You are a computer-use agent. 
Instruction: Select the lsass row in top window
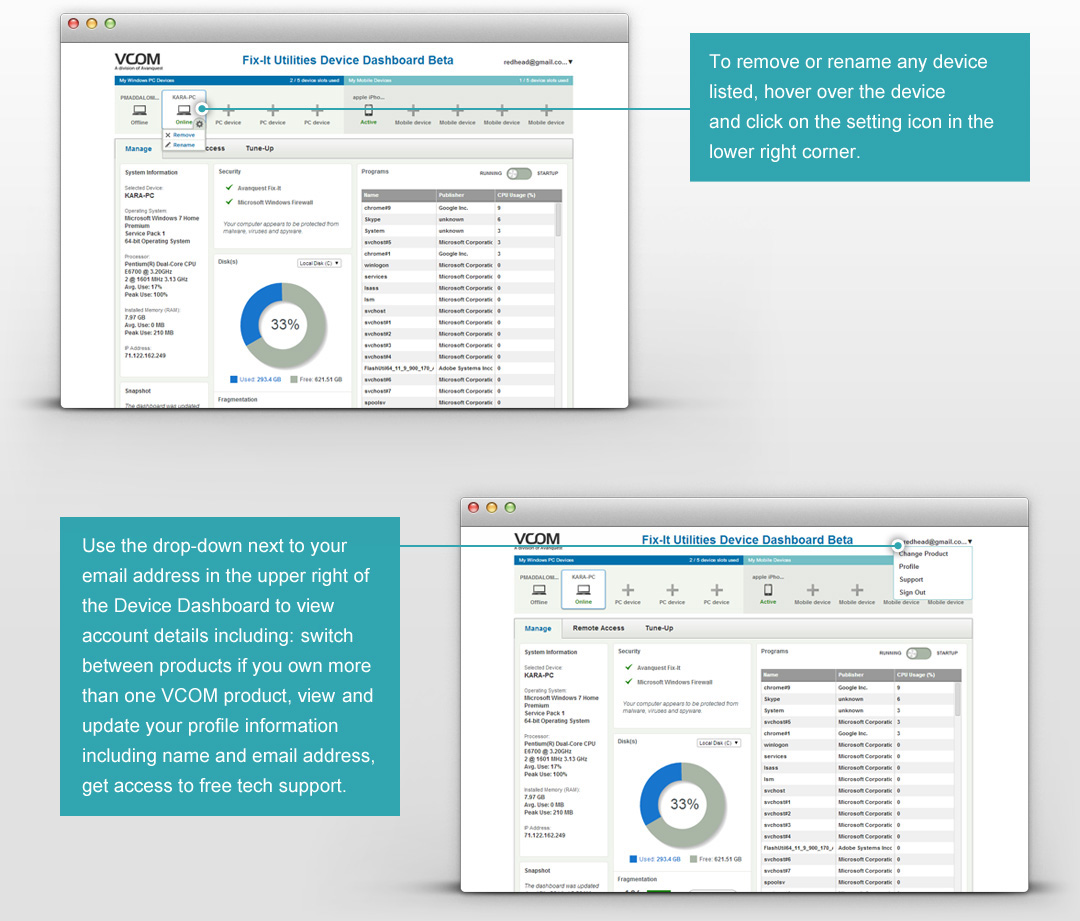pyautogui.click(x=458, y=288)
